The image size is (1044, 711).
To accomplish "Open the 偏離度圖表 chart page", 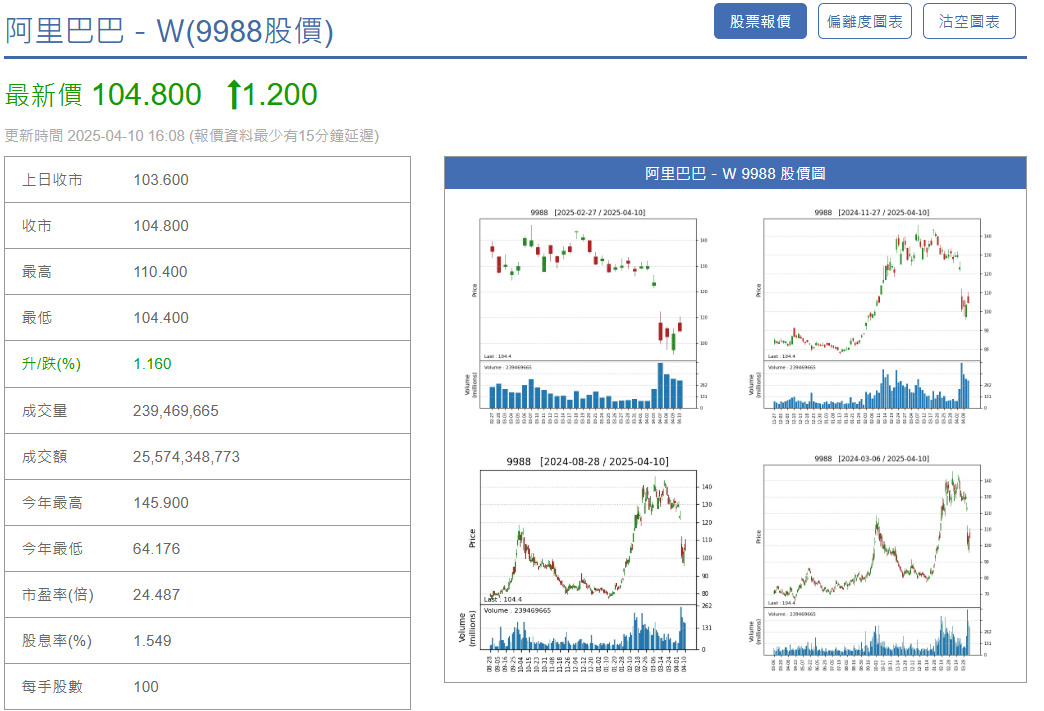I will [x=864, y=21].
